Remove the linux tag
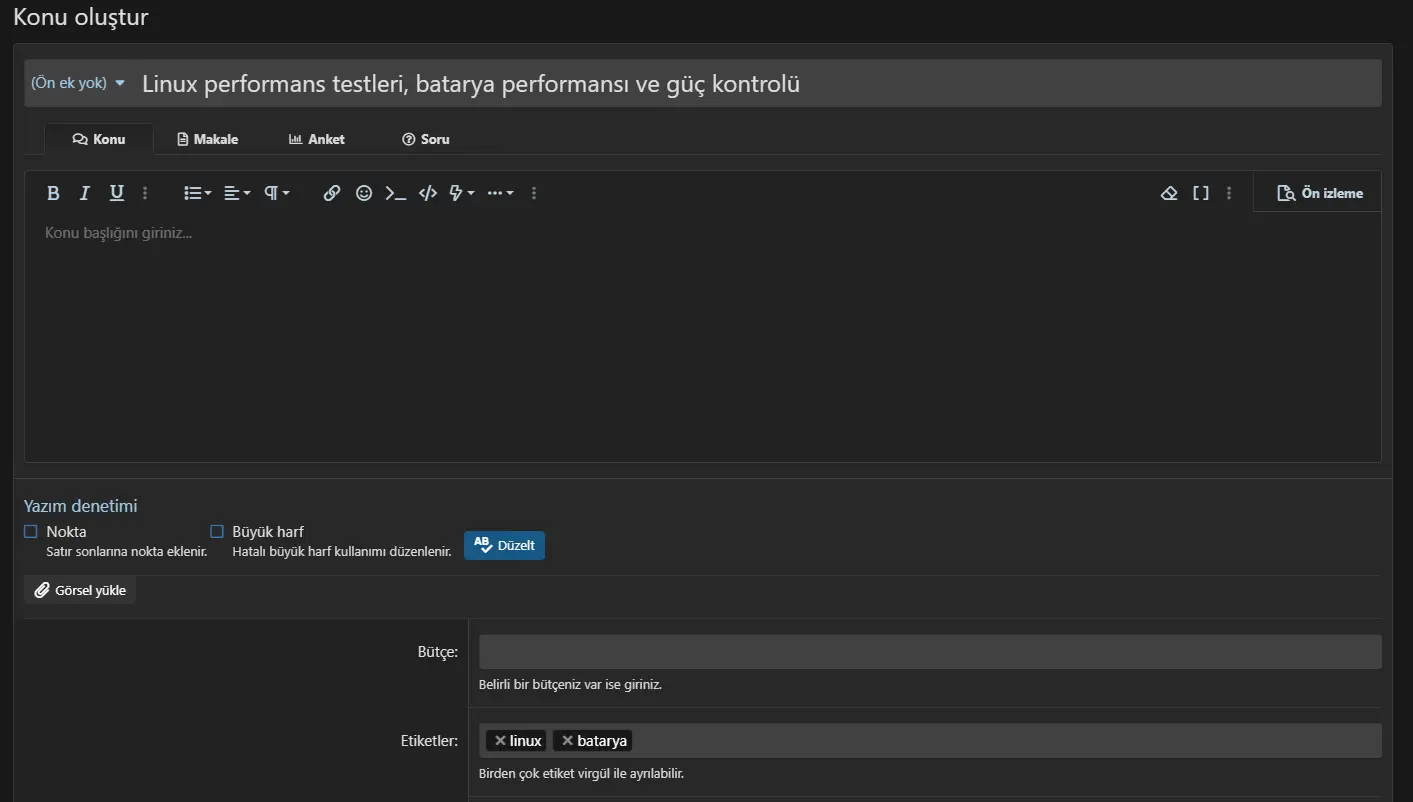The height and width of the screenshot is (802, 1413). pos(501,741)
